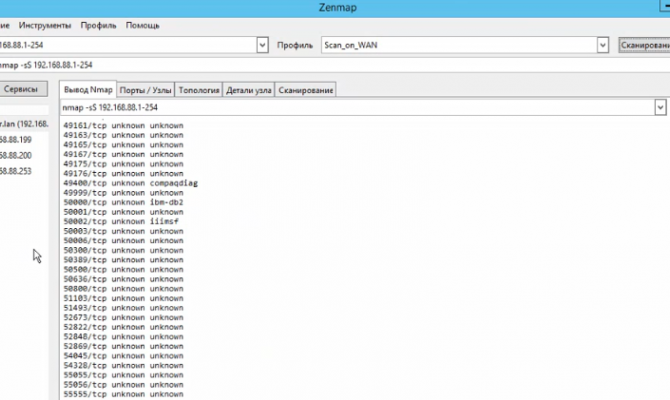Switch to the Топология tab
This screenshot has height=400, width=670.
coord(199,90)
